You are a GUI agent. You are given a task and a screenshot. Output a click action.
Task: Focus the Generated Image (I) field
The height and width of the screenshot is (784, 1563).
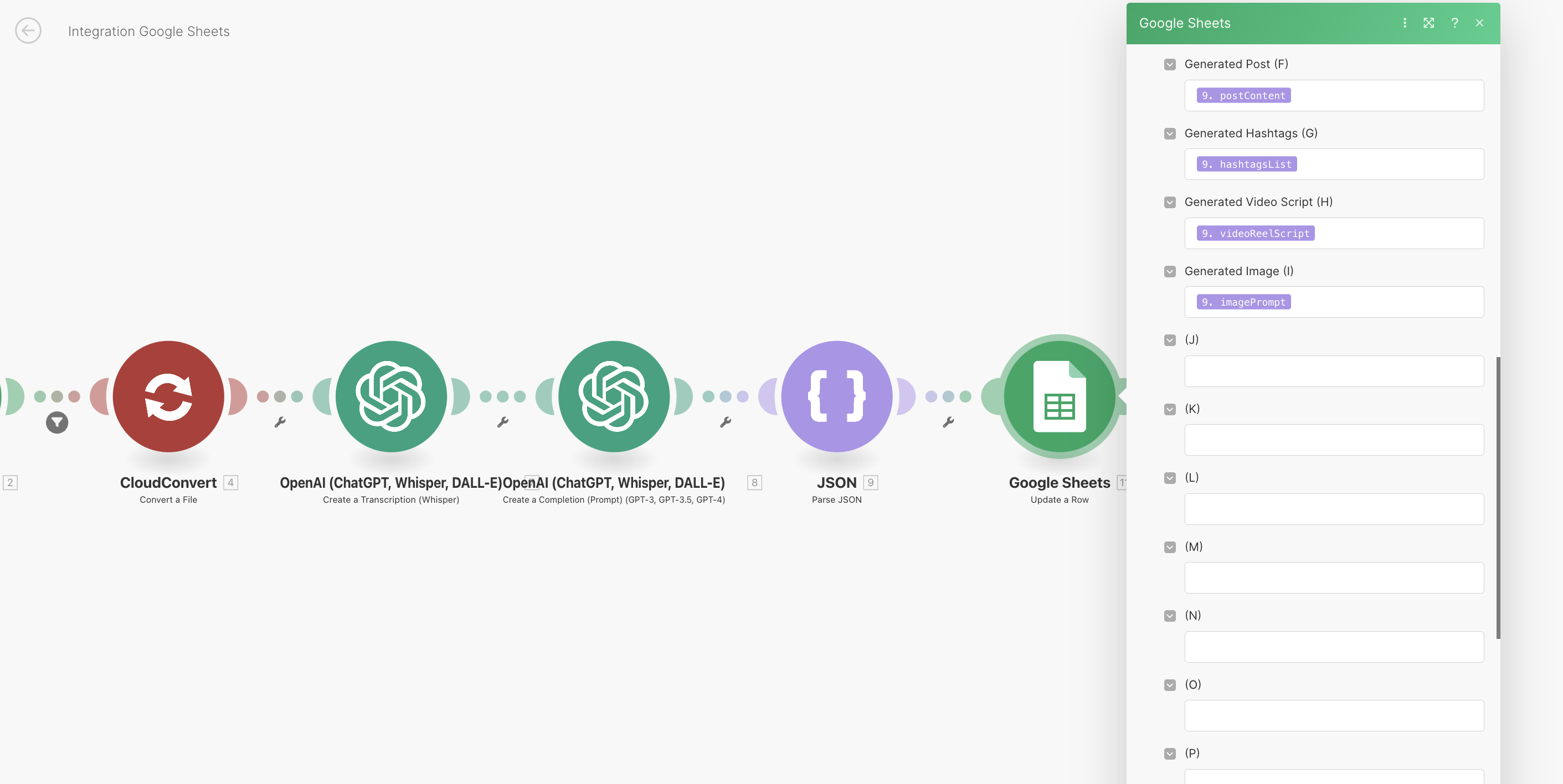[x=1334, y=302]
